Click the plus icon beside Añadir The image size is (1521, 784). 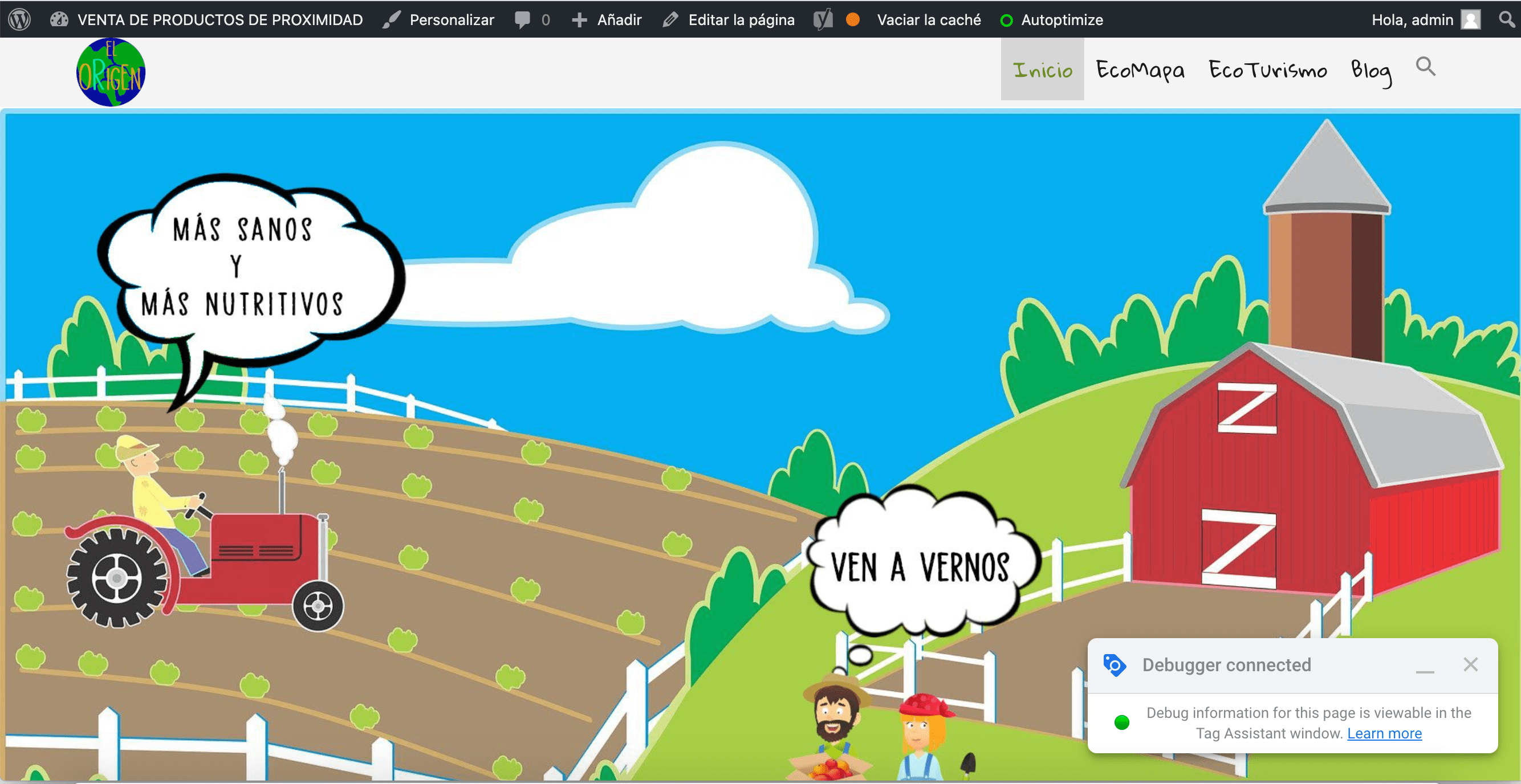pyautogui.click(x=579, y=20)
